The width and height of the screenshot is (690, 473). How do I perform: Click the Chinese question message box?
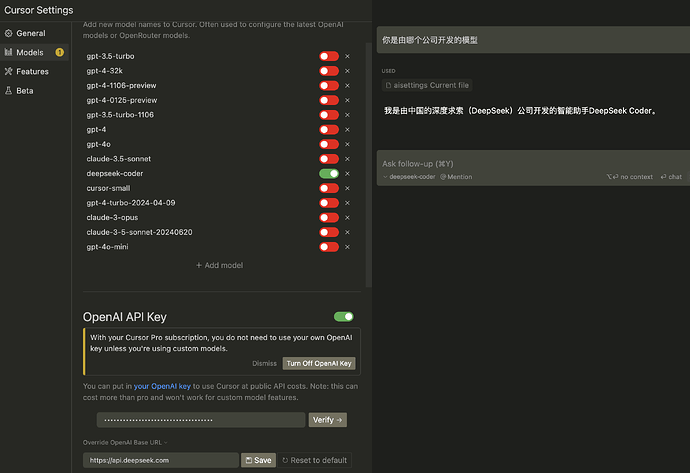(533, 40)
